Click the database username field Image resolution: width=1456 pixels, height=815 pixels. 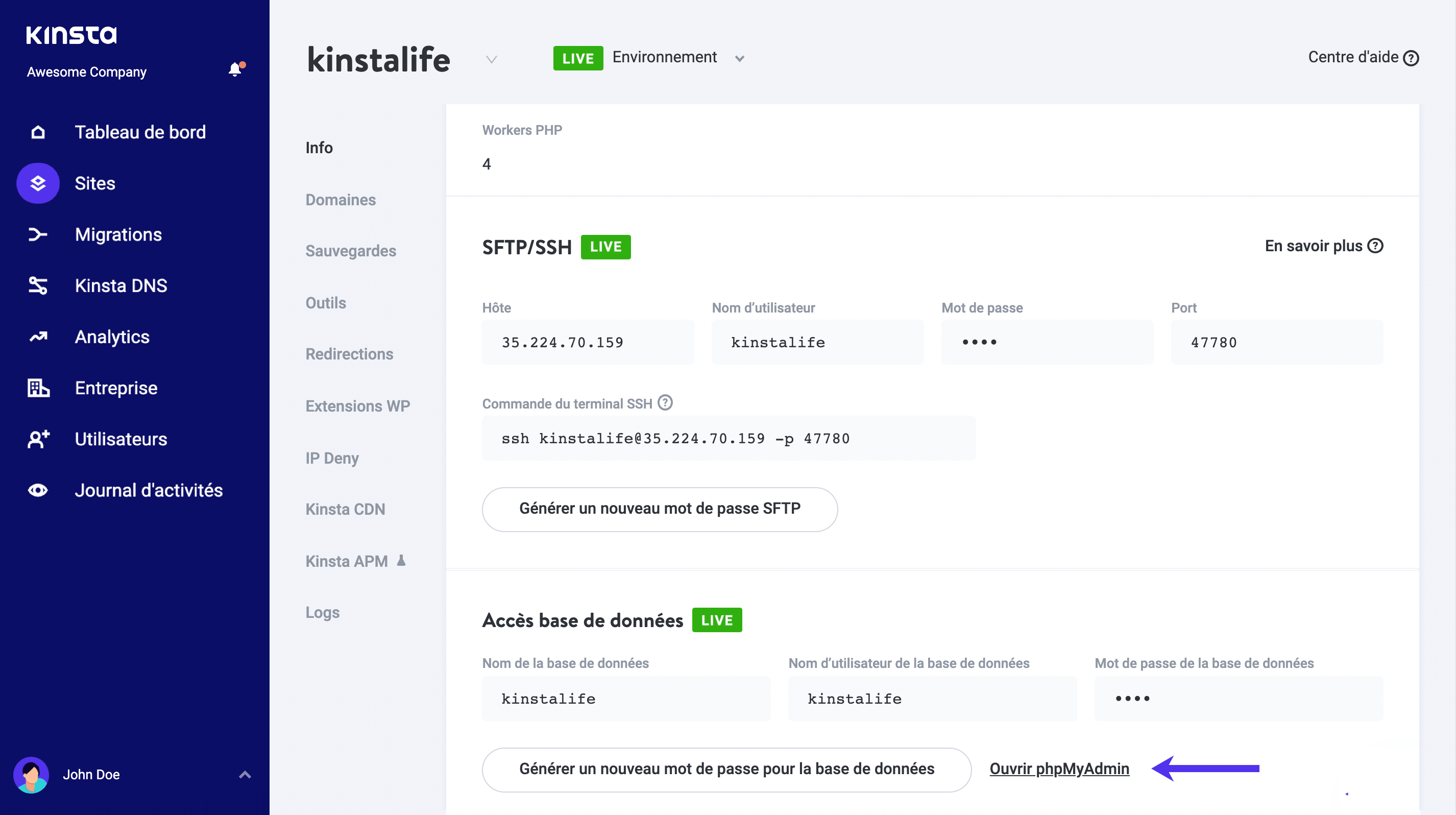tap(932, 699)
